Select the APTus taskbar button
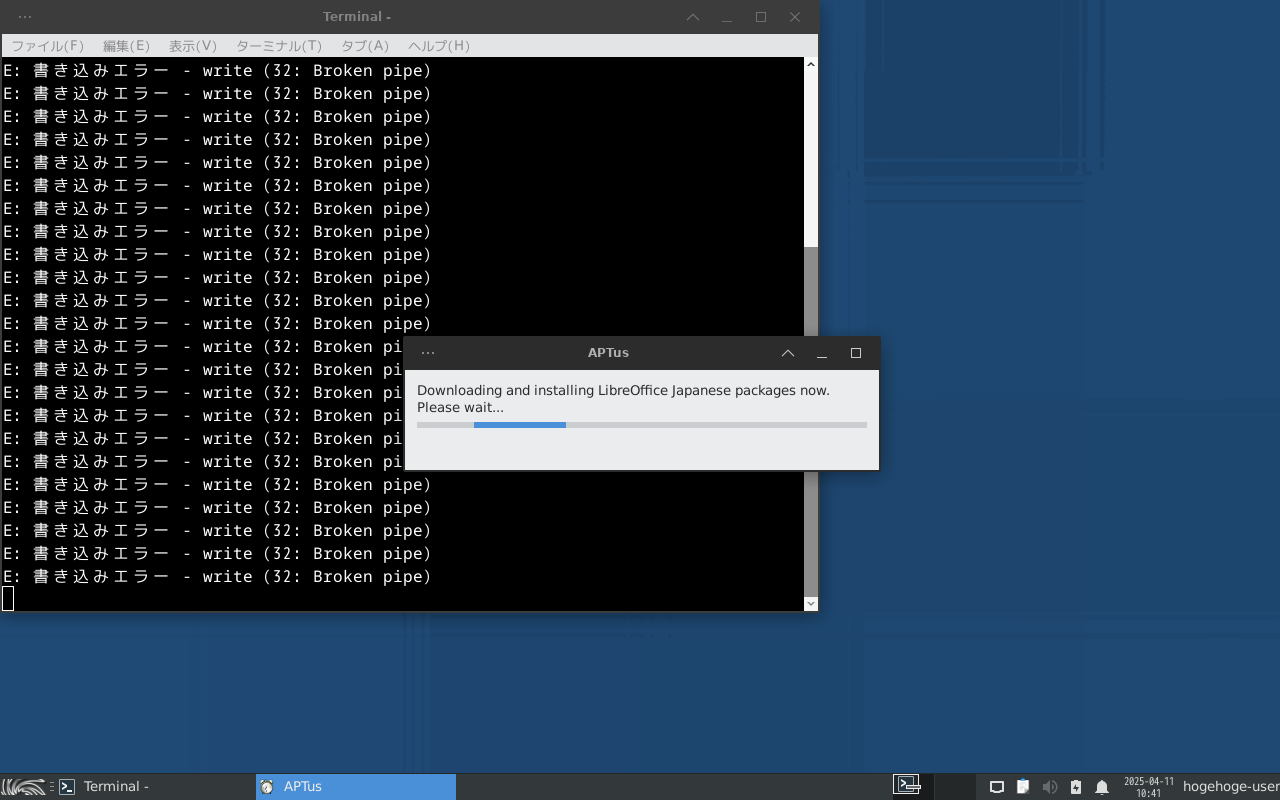The height and width of the screenshot is (800, 1280). (356, 787)
